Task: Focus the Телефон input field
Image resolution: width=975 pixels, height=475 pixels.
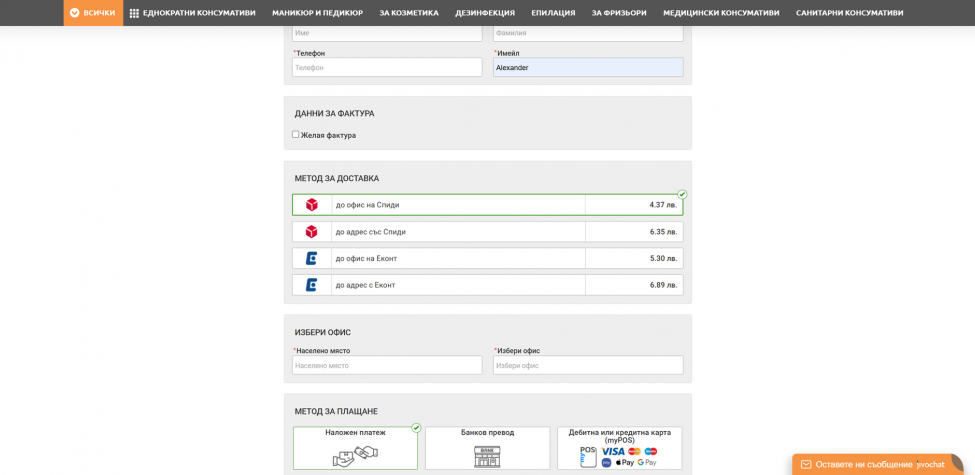Action: [x=387, y=67]
